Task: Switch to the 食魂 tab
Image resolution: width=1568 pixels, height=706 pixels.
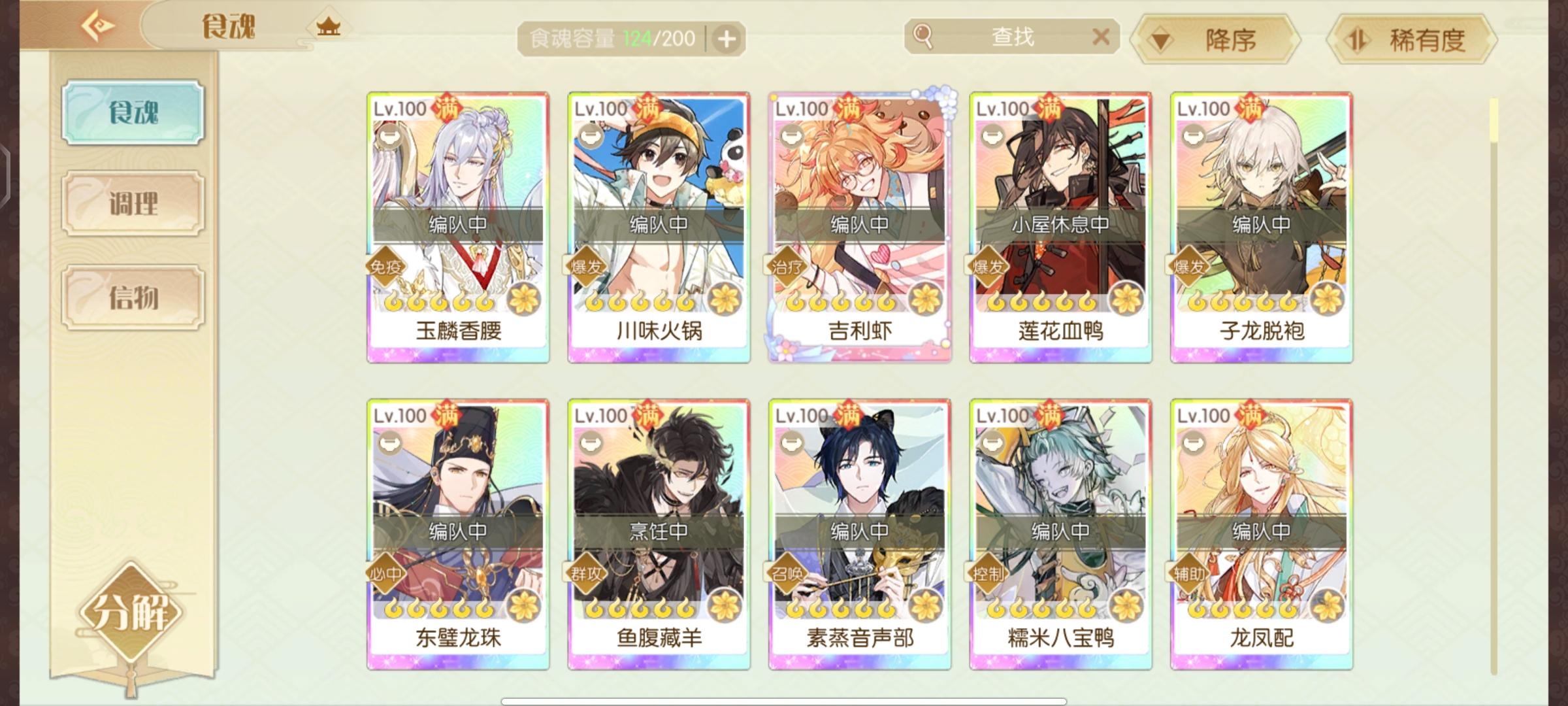Action: pos(133,112)
